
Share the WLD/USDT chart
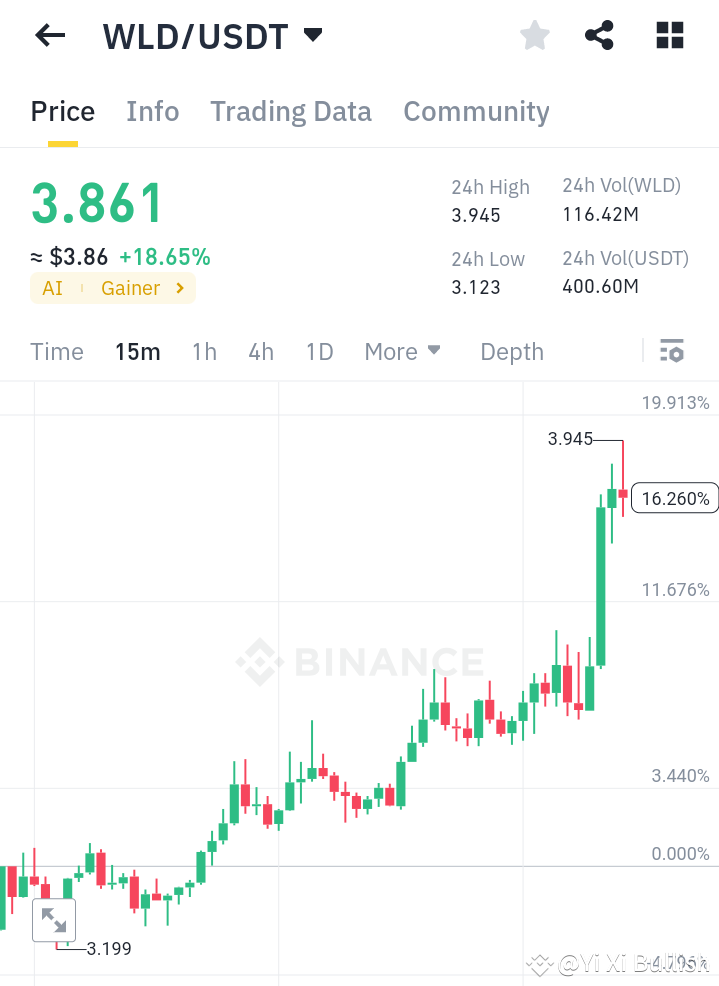pyautogui.click(x=599, y=35)
